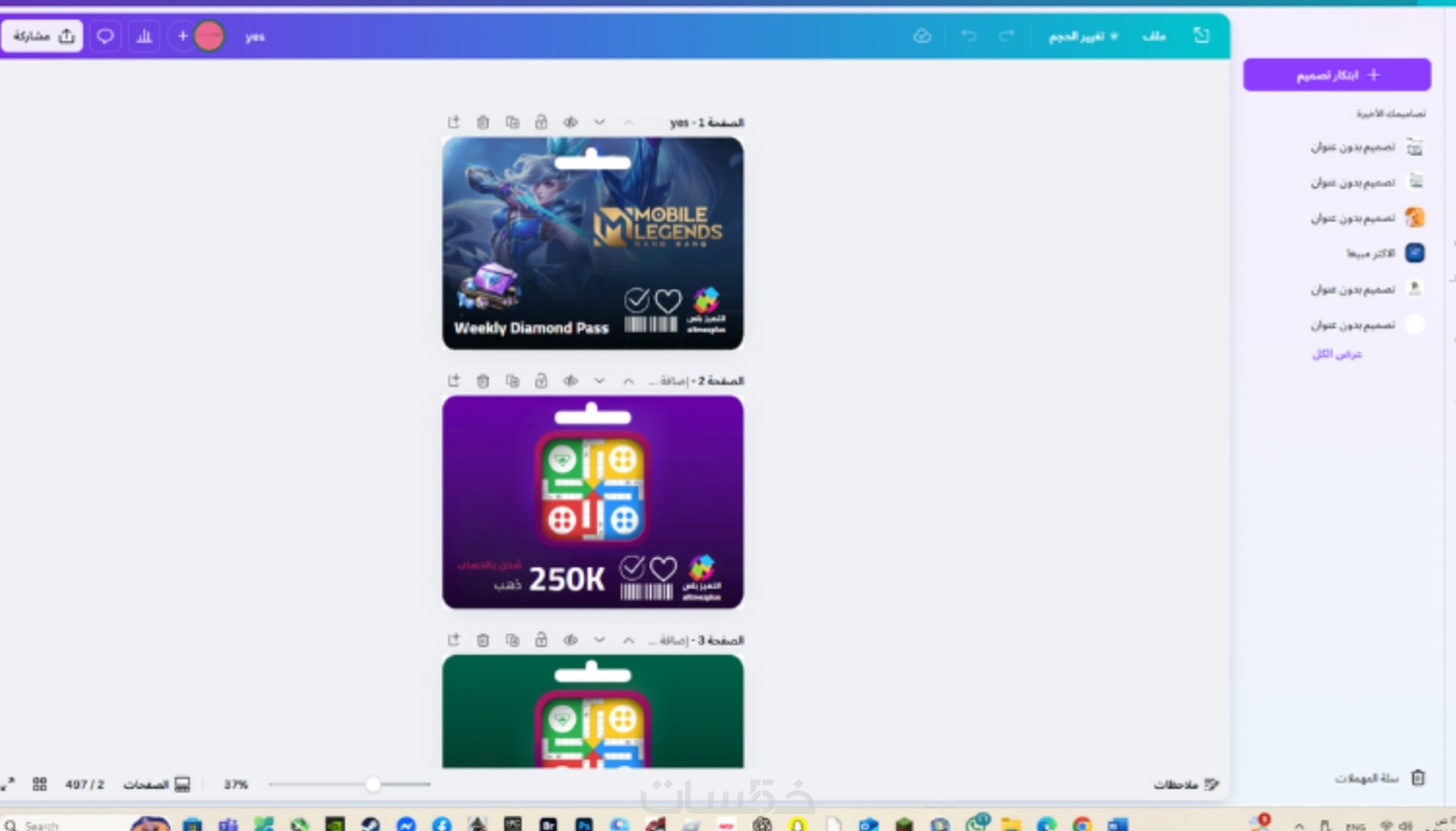Click the Create a design (ابتكار تصميم) button

coord(1337,75)
